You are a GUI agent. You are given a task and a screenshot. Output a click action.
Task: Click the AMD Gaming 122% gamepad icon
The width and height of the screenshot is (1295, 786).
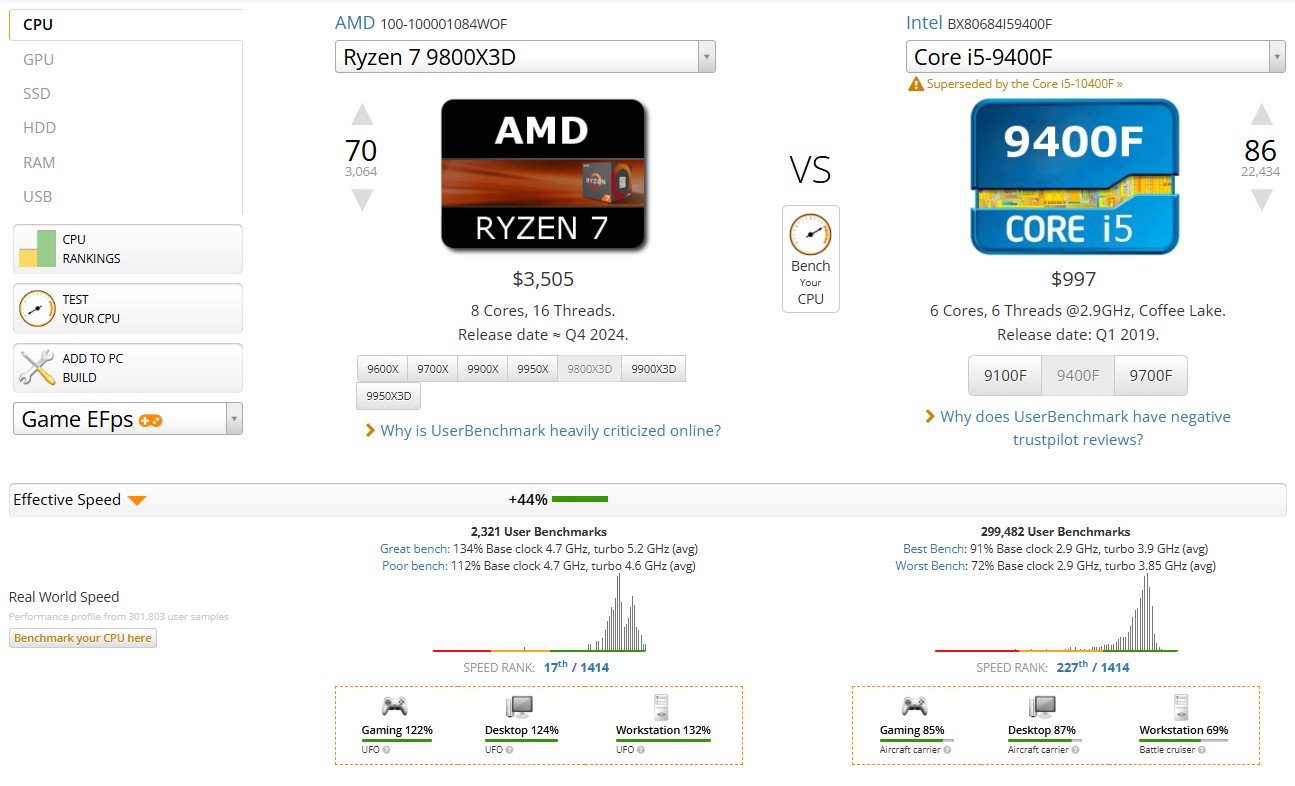tap(396, 706)
